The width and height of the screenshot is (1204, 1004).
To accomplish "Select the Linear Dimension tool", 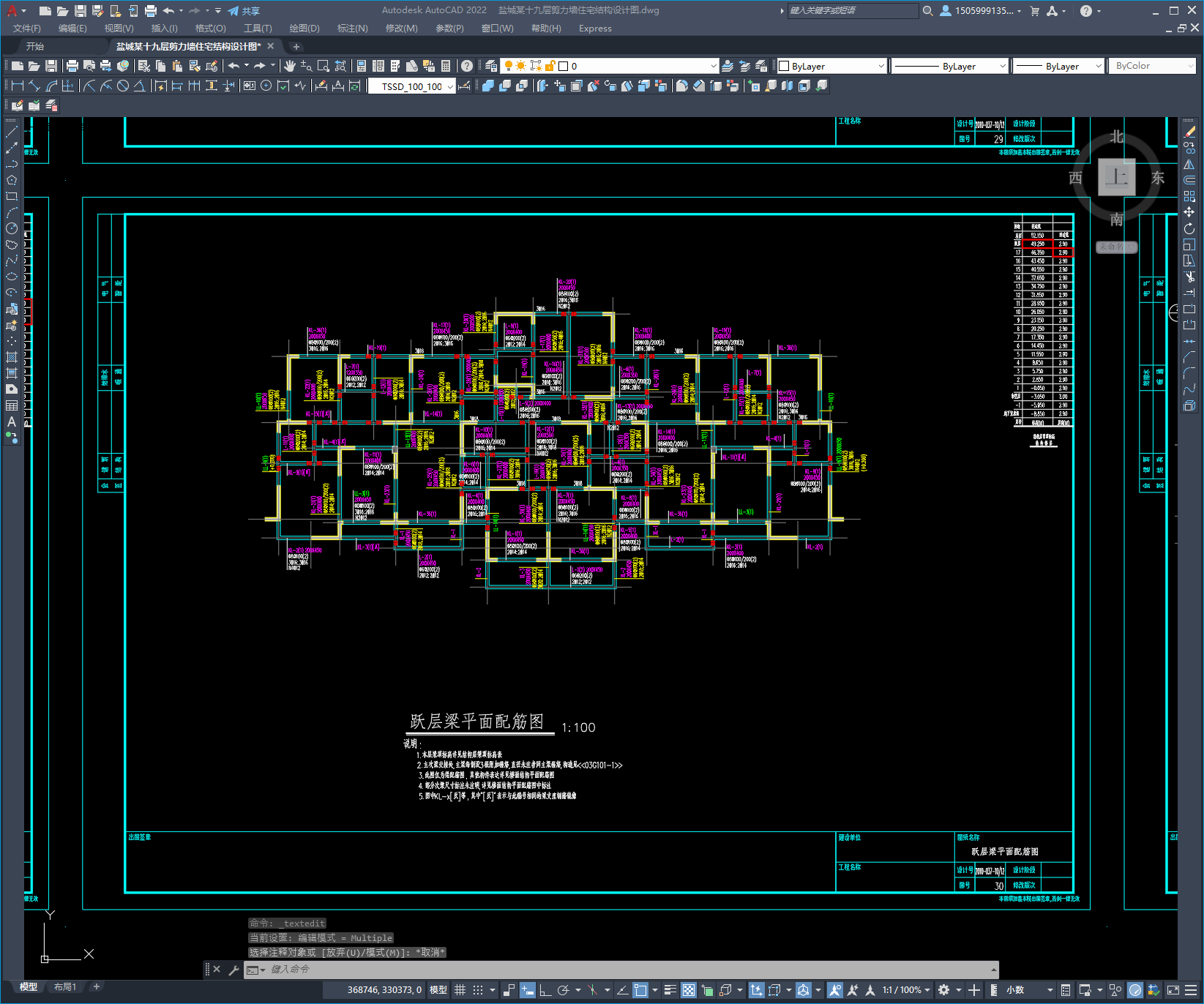I will tap(18, 86).
